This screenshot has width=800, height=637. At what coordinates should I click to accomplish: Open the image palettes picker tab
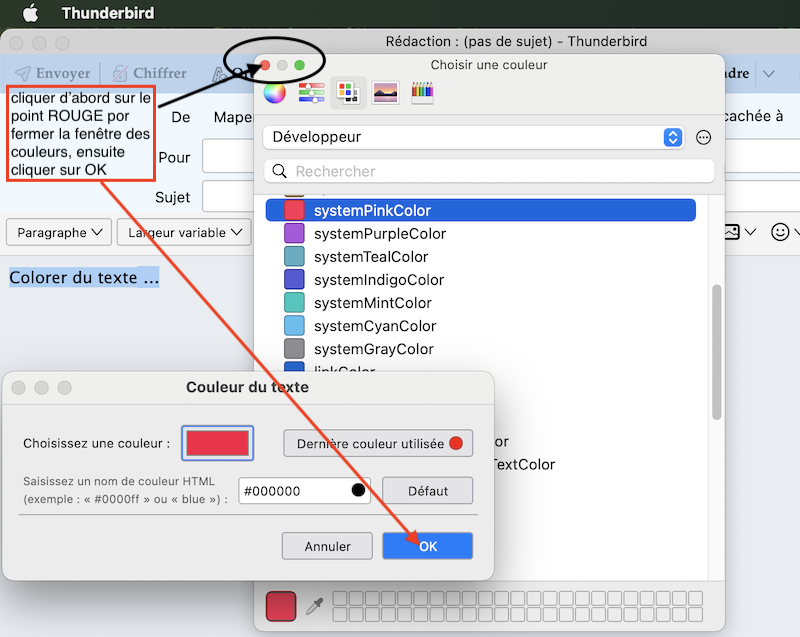point(385,93)
